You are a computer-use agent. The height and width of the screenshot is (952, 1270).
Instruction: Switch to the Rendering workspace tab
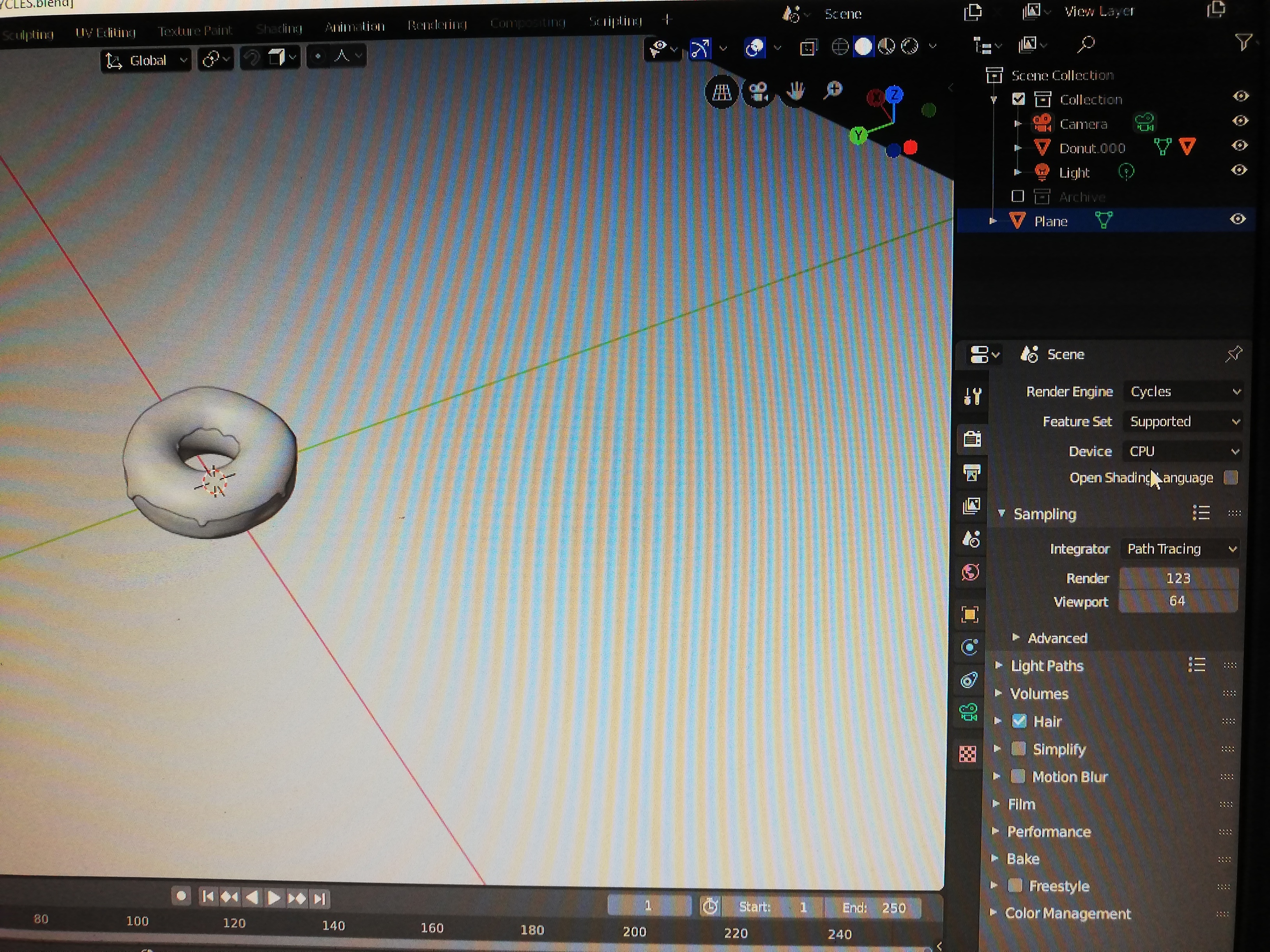point(437,25)
